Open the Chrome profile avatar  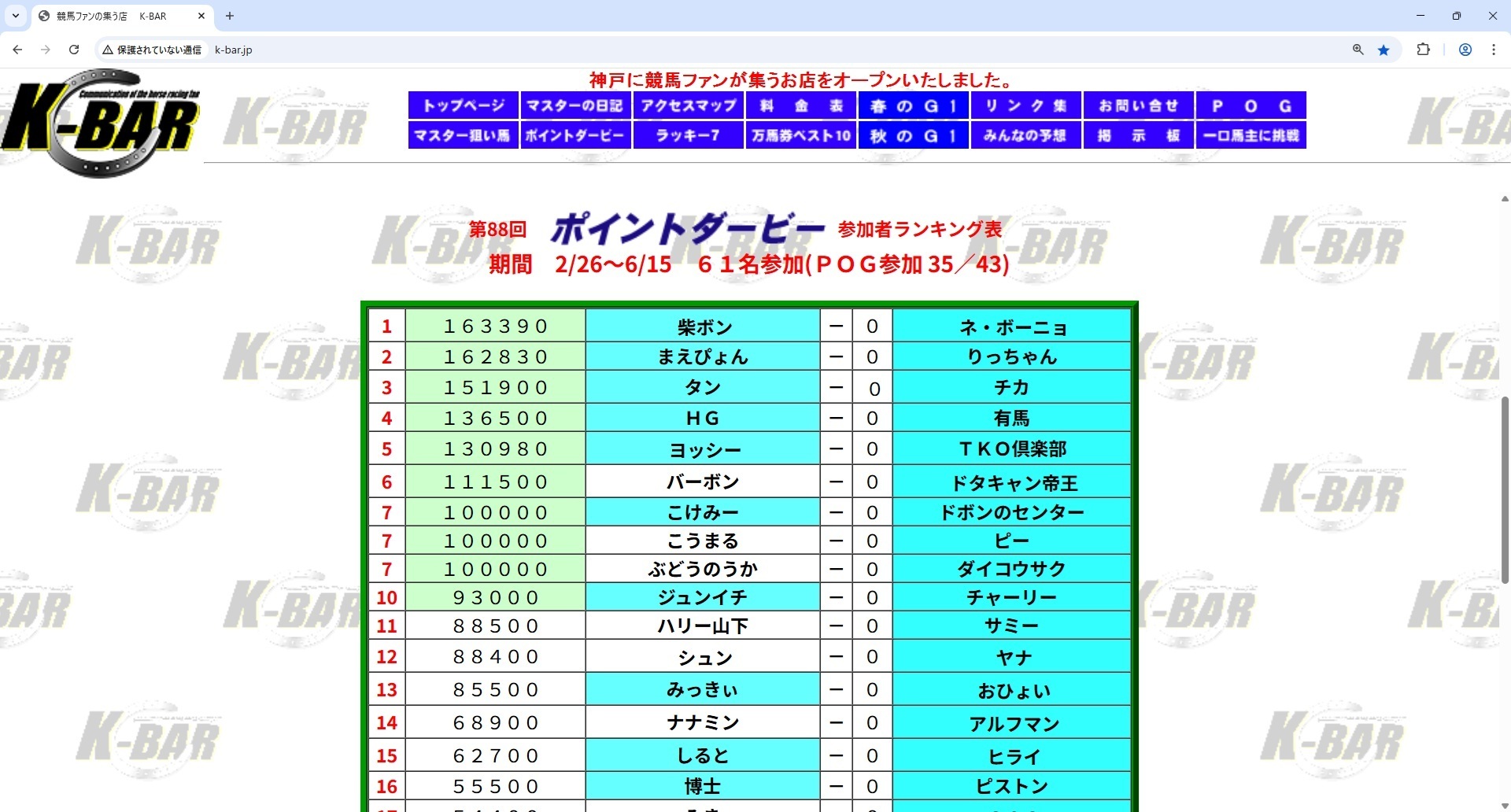click(1465, 50)
